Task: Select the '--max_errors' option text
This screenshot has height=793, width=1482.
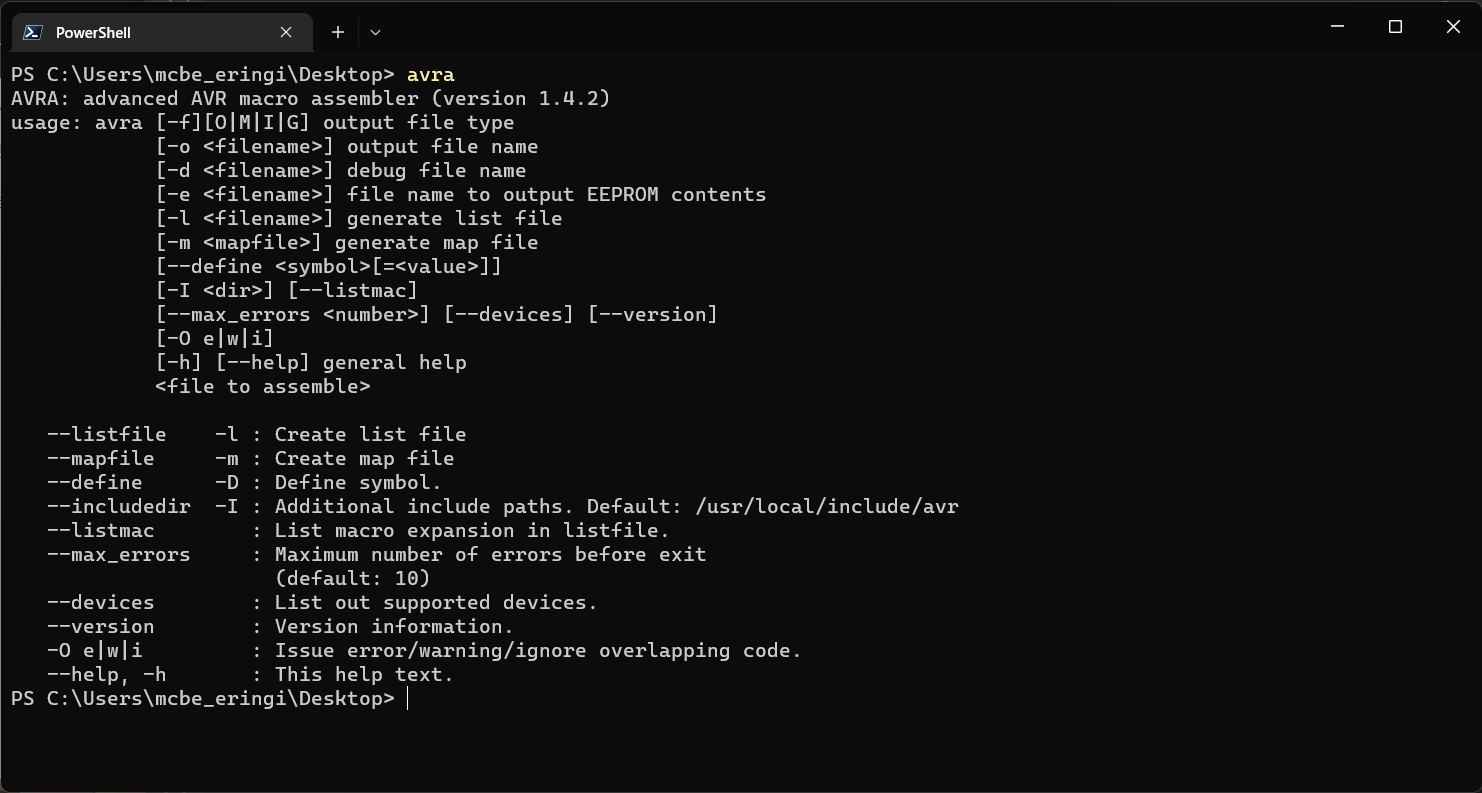Action: (117, 554)
